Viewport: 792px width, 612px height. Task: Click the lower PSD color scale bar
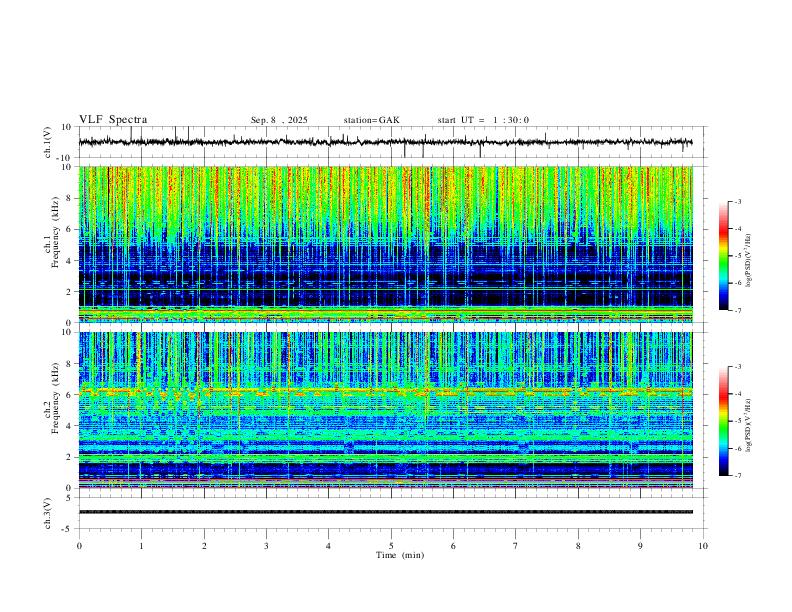(x=723, y=421)
